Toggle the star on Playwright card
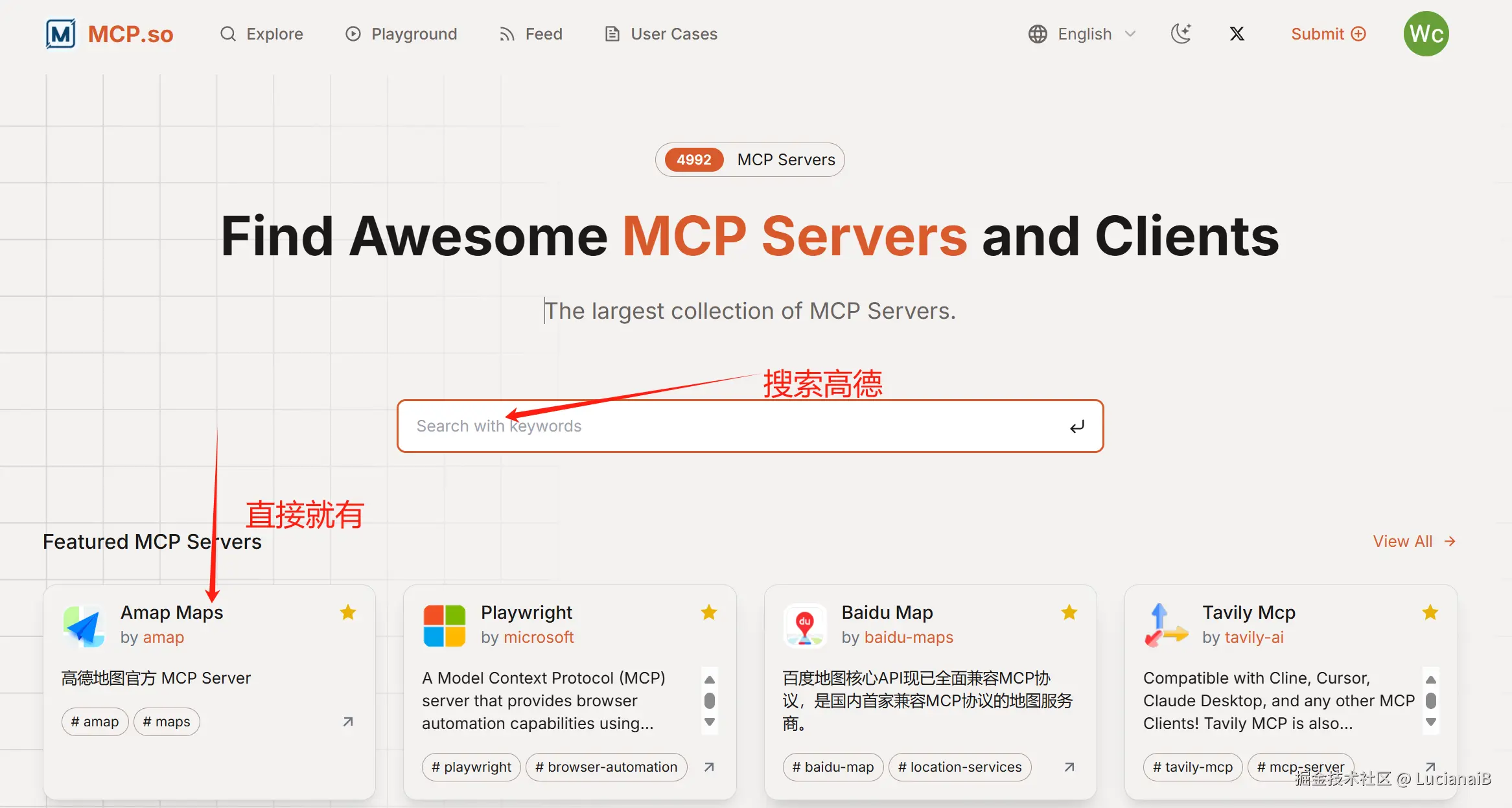 tap(709, 612)
